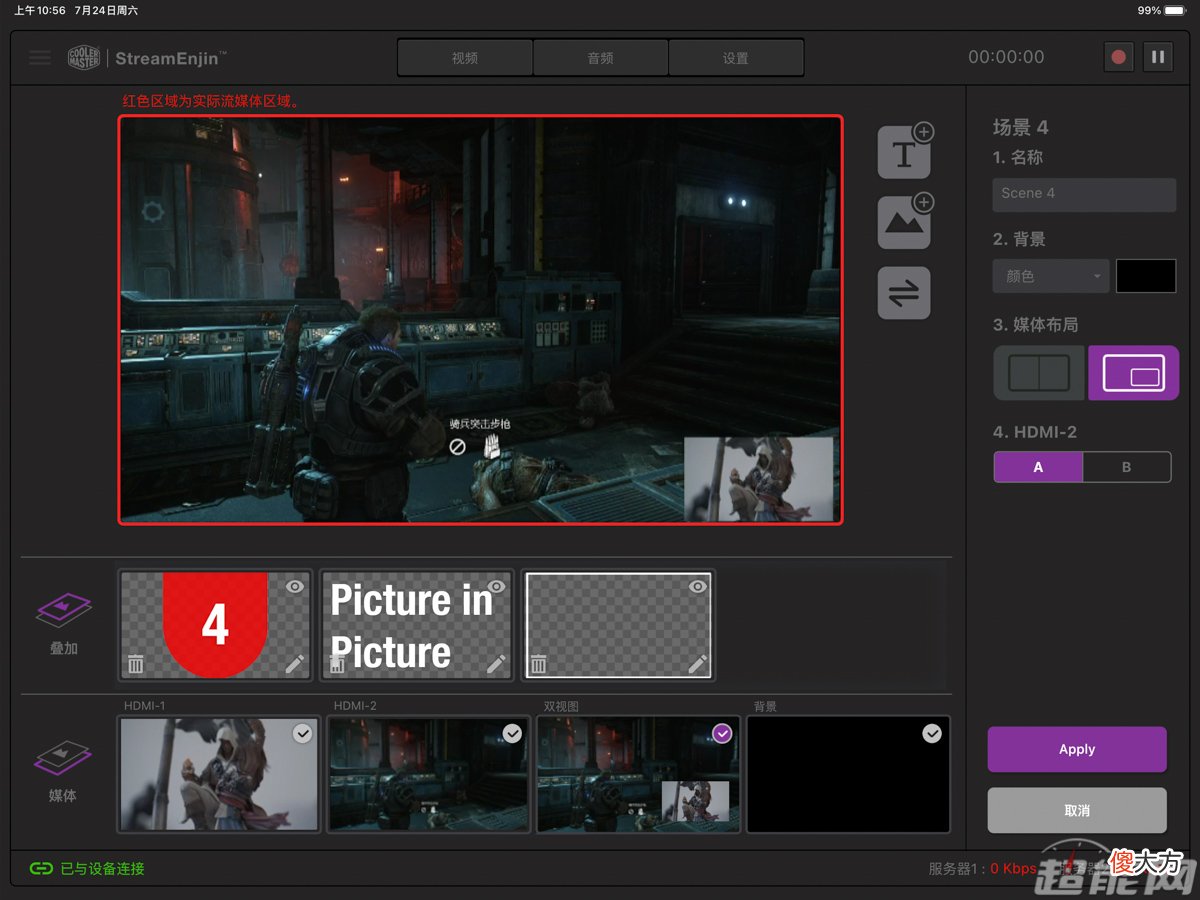
Task: Click the 00:00:00 recording timer
Action: pyautogui.click(x=1006, y=57)
